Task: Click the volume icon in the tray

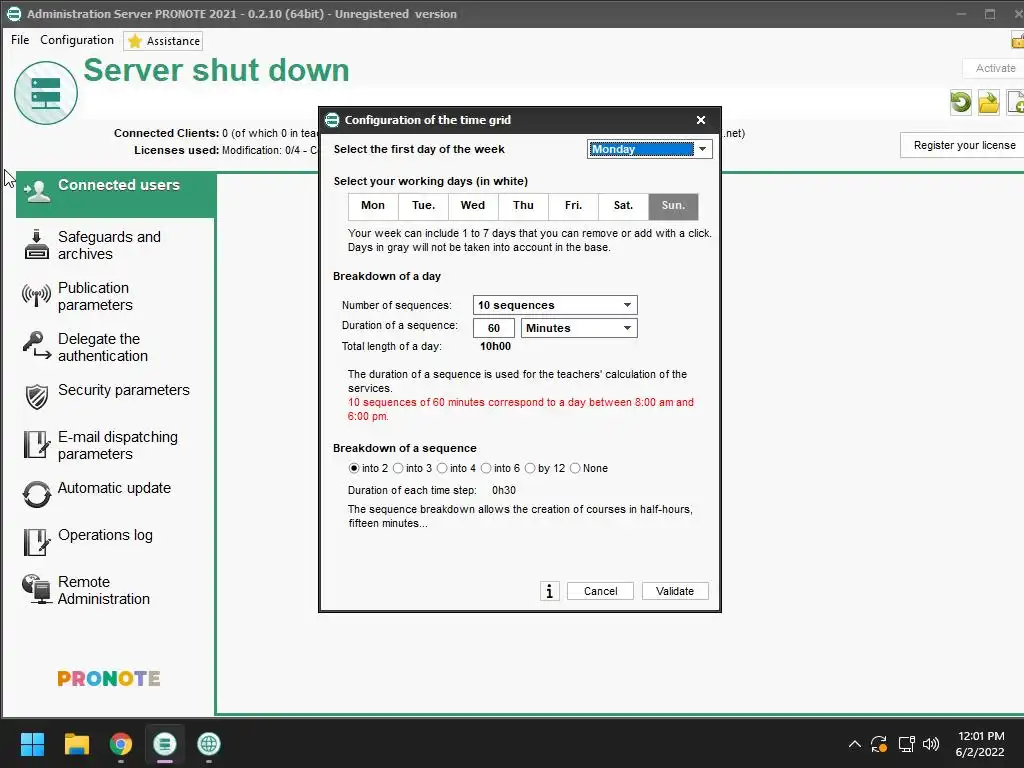Action: (x=931, y=744)
